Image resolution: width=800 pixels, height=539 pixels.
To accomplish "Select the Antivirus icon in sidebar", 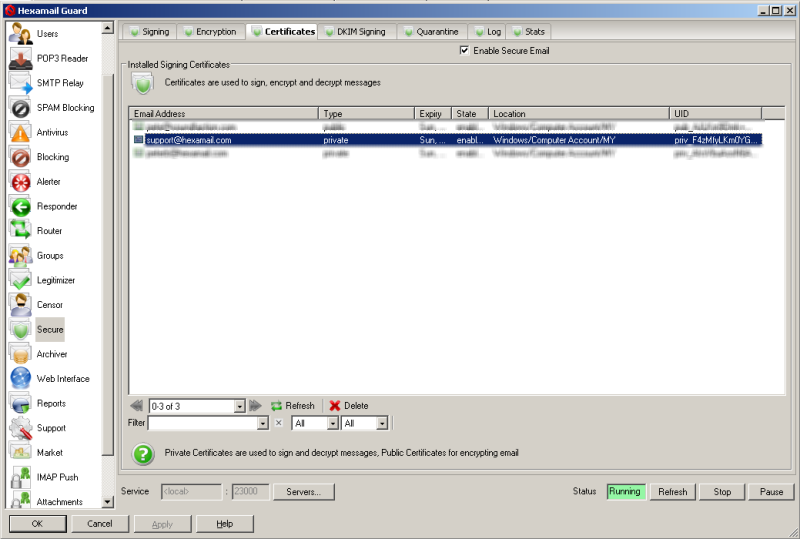I will pyautogui.click(x=20, y=132).
